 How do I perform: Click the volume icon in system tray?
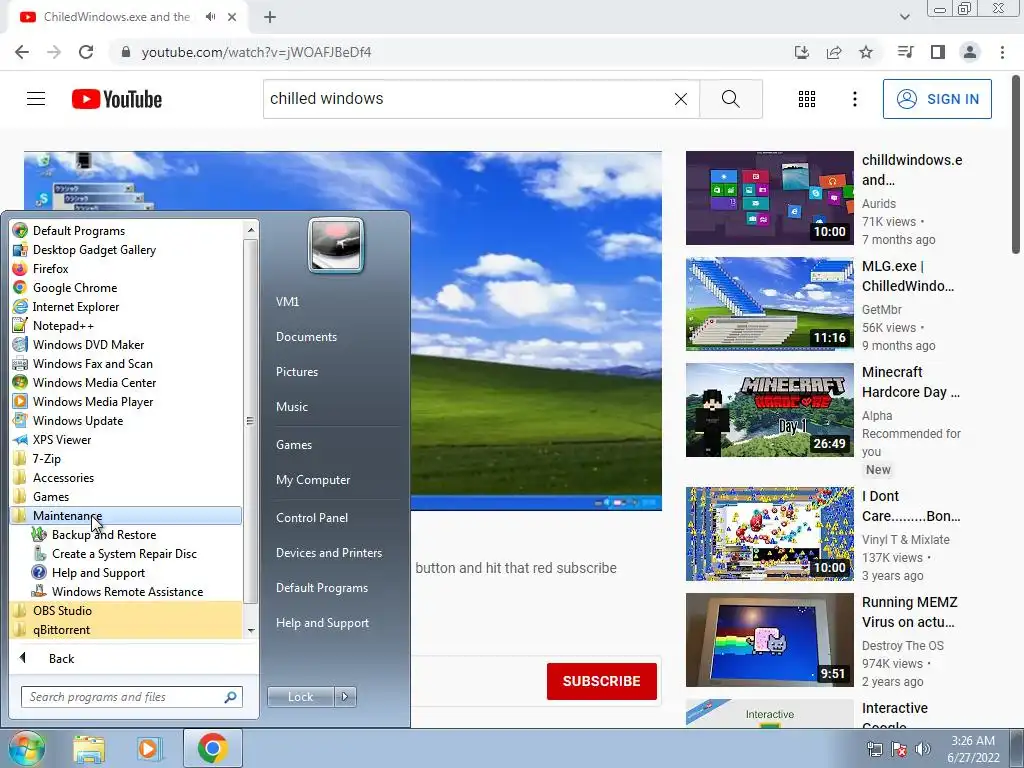coord(922,749)
